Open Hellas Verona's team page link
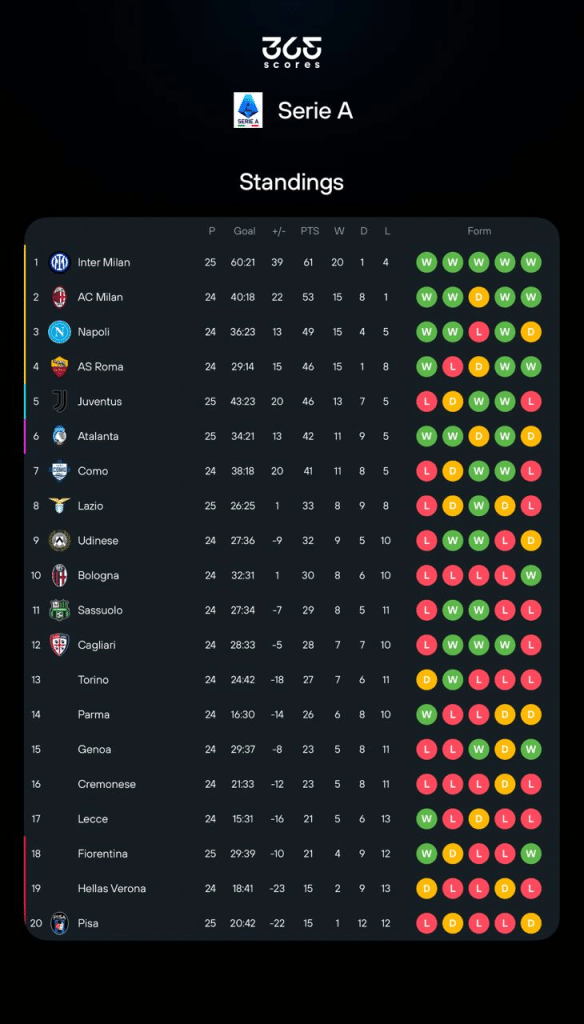584x1024 pixels. pyautogui.click(x=114, y=888)
